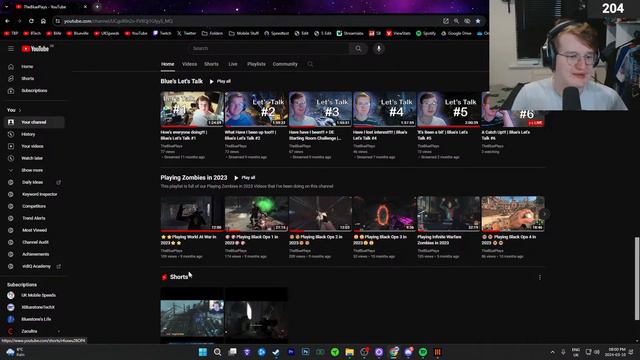Click the search magnifier button

tap(358, 49)
